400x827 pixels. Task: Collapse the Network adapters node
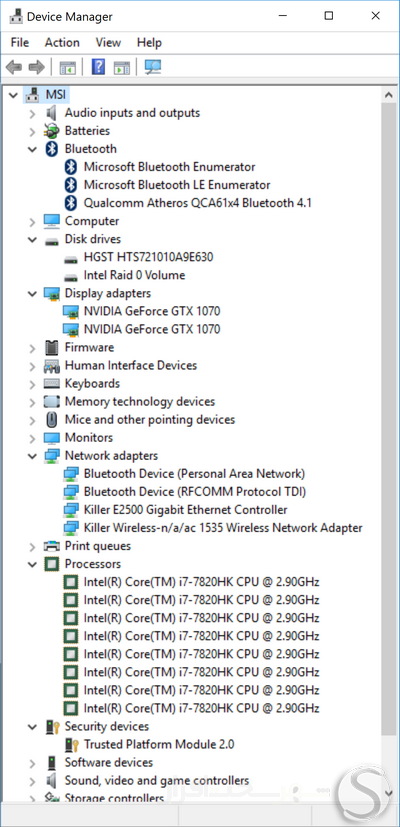click(x=32, y=456)
